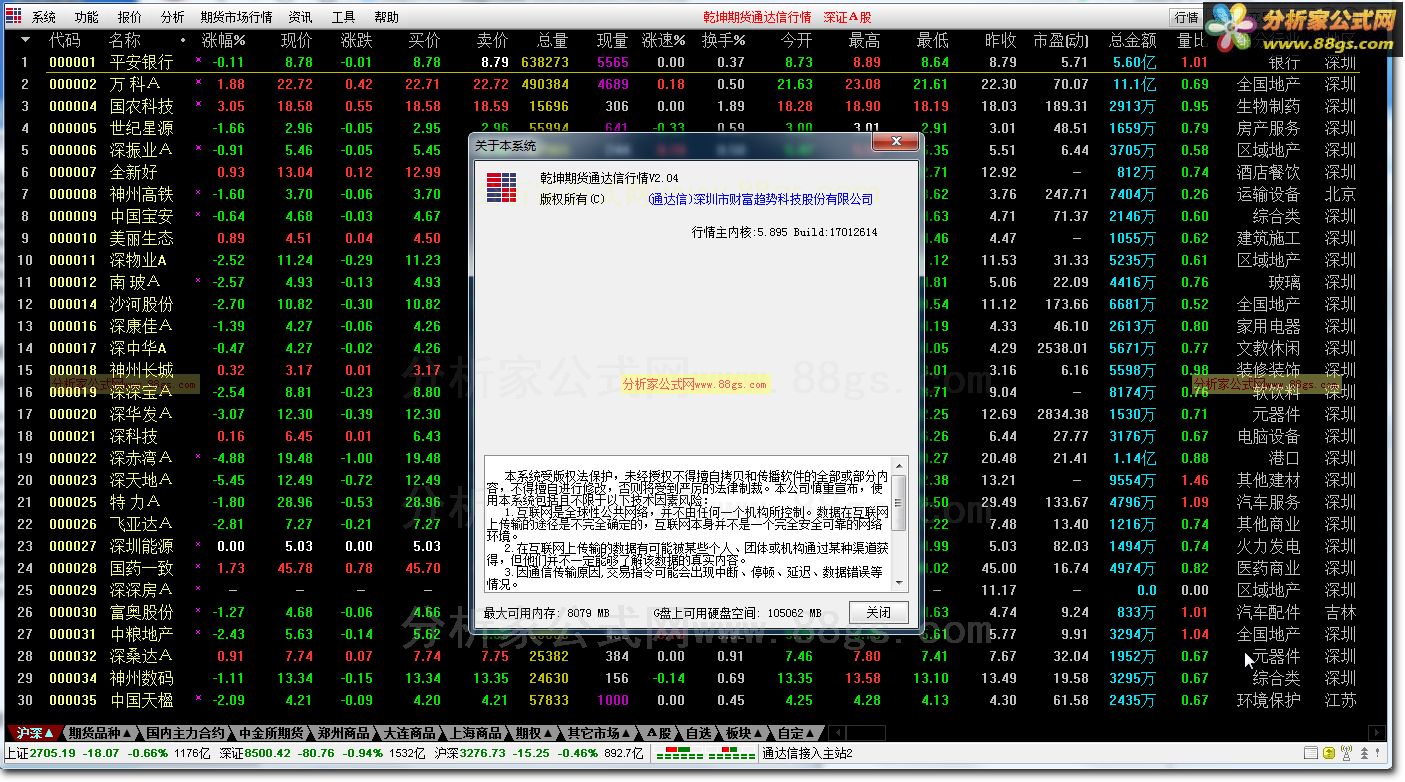Sort by the 市盈(动) column header
1405x782 pixels.
pos(1061,41)
